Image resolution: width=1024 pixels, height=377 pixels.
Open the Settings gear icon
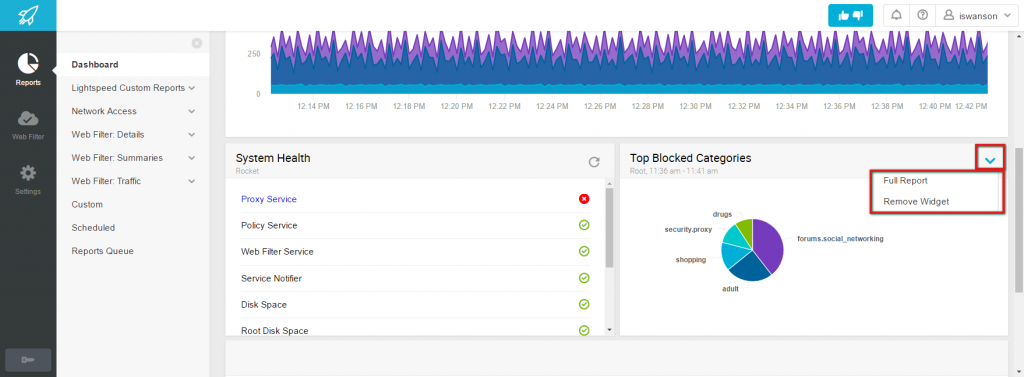[28, 173]
